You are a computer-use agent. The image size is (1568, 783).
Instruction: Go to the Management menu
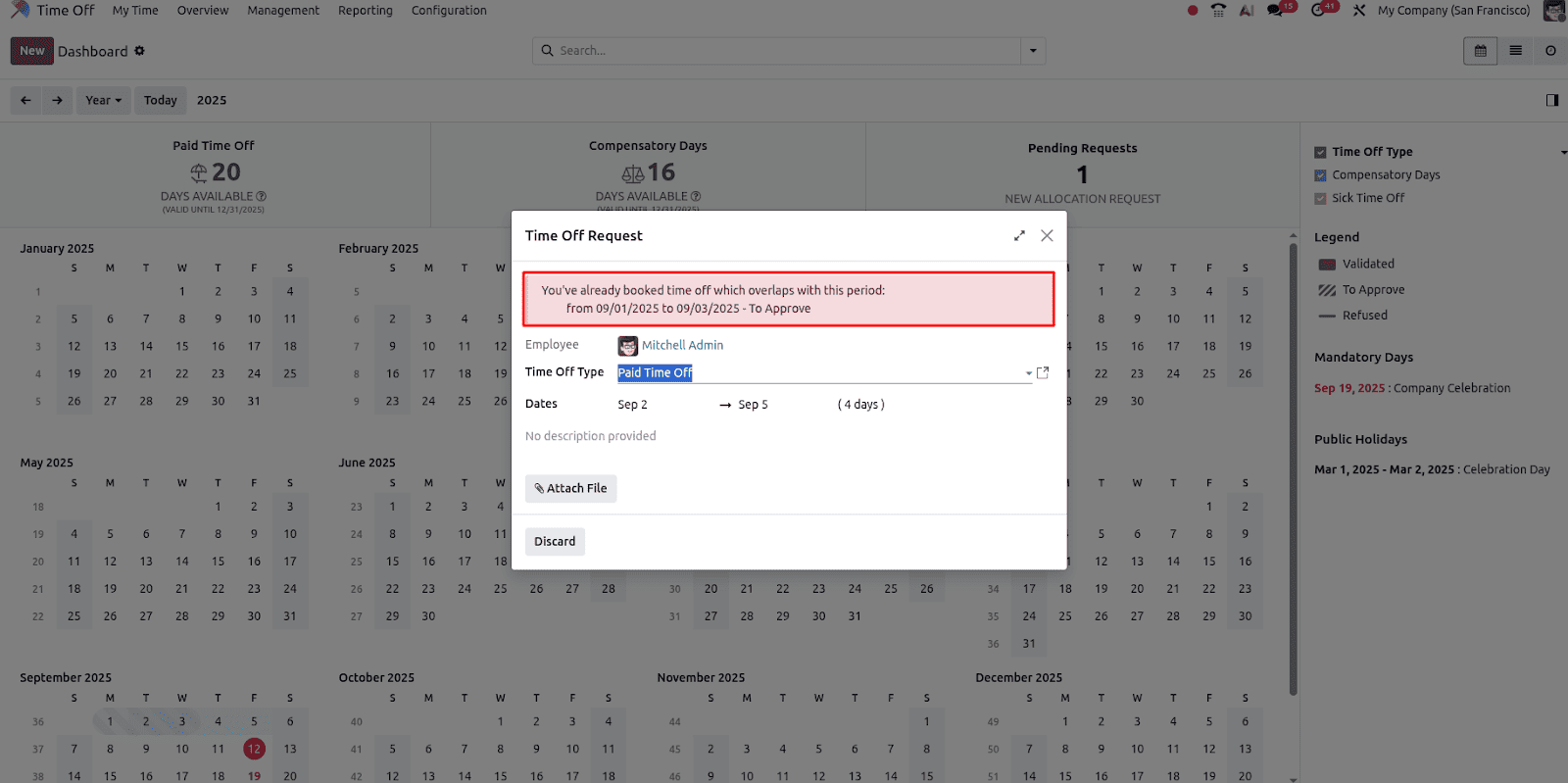click(x=282, y=11)
